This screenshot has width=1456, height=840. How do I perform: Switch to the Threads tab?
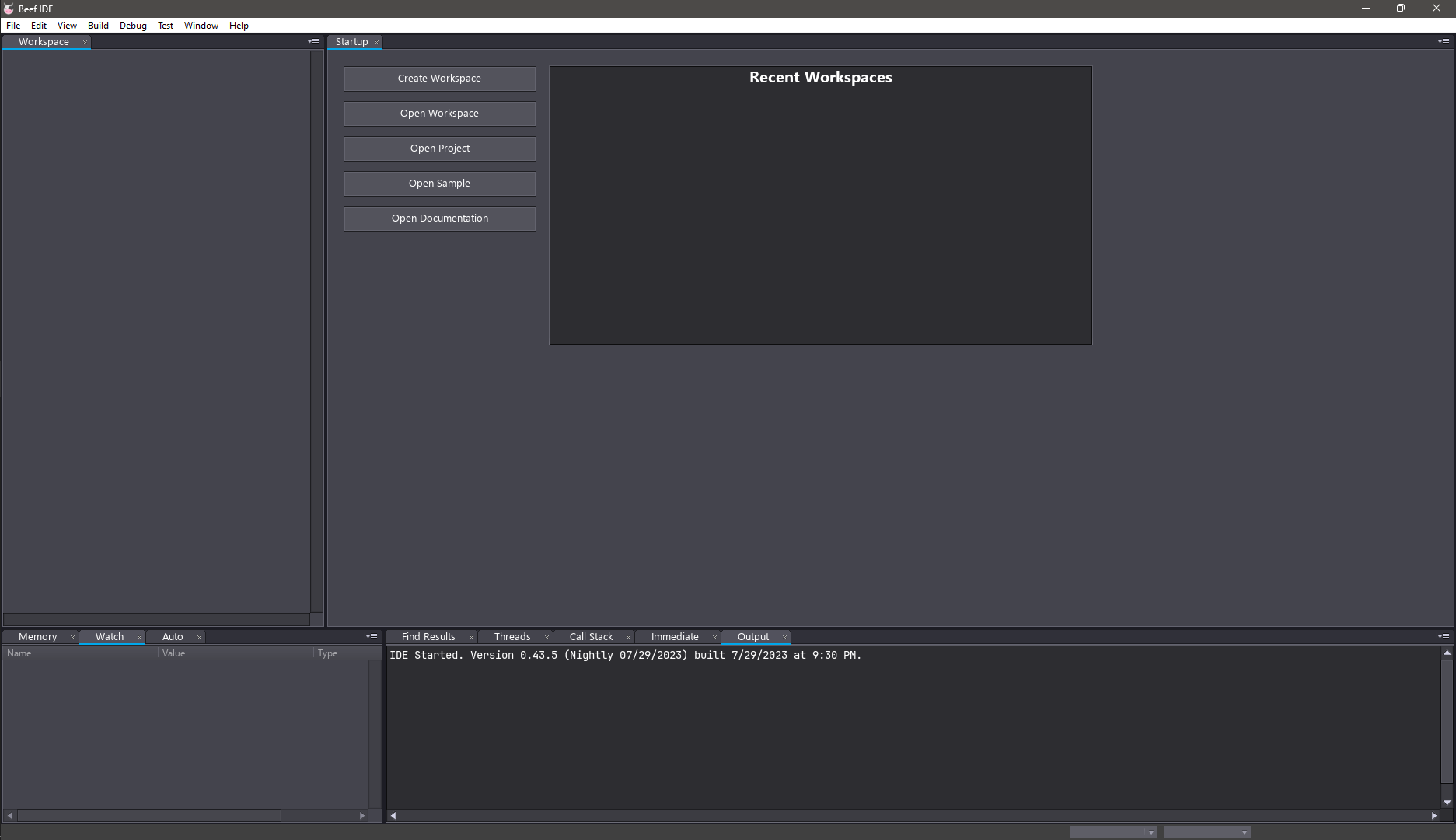click(512, 637)
